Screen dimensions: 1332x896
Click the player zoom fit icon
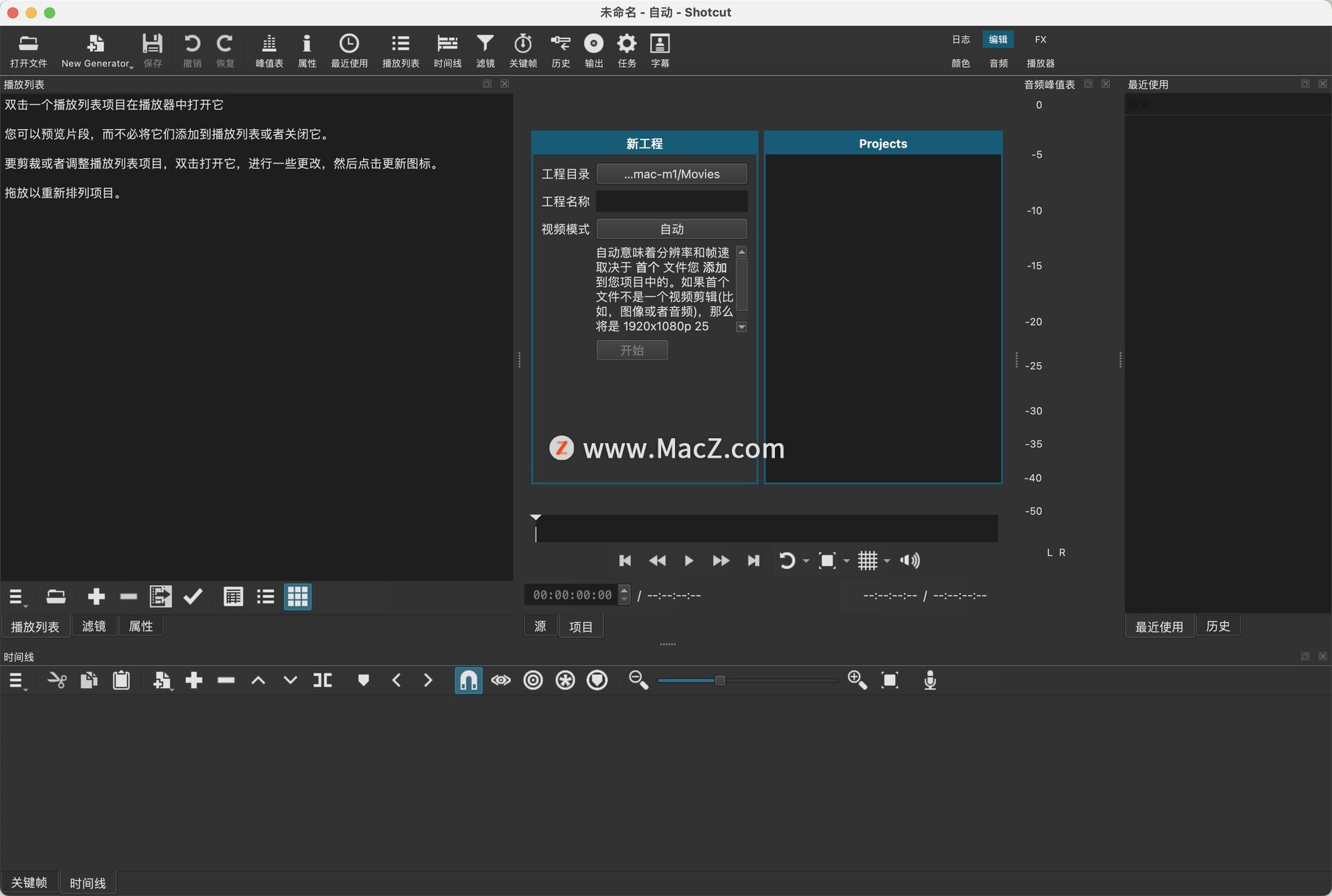click(x=827, y=560)
